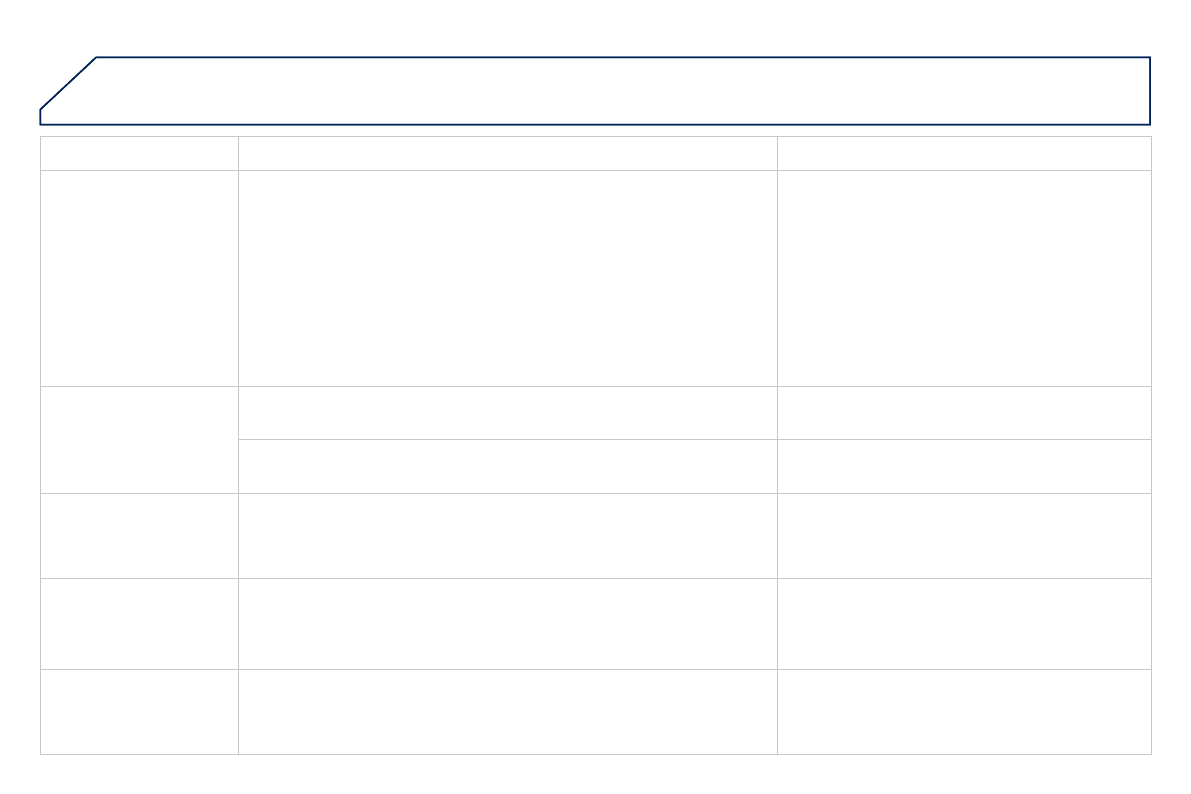Click the lower split cell in the middle column
This screenshot has height=794, width=1191.
tap(507, 466)
